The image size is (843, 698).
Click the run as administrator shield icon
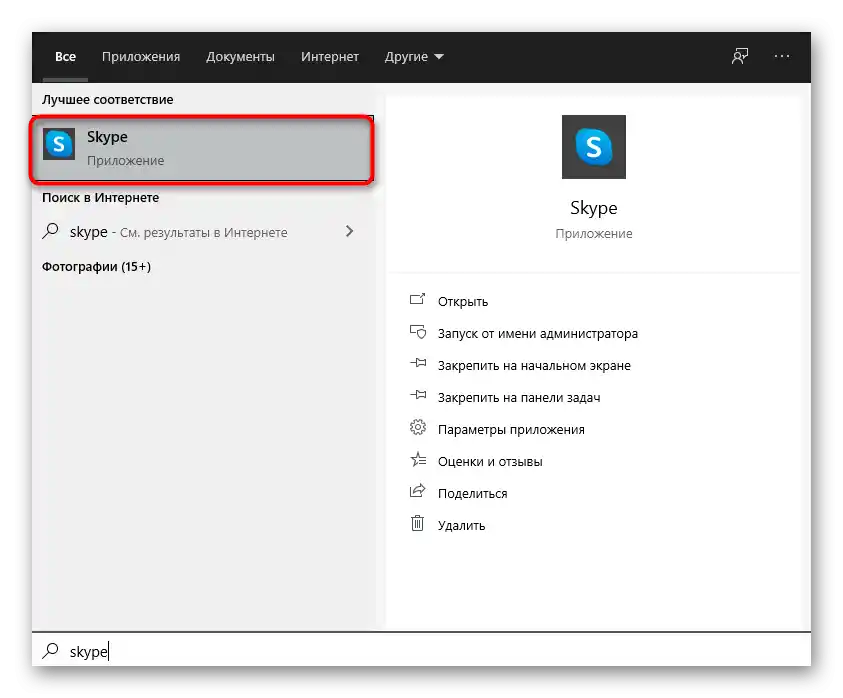[x=418, y=332]
